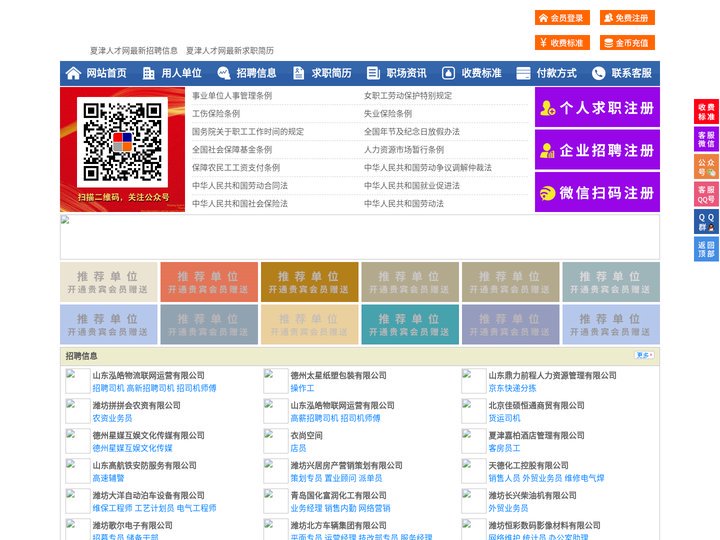The image size is (720, 540).
Task: Click the 金币充值 button
Action: pos(627,43)
